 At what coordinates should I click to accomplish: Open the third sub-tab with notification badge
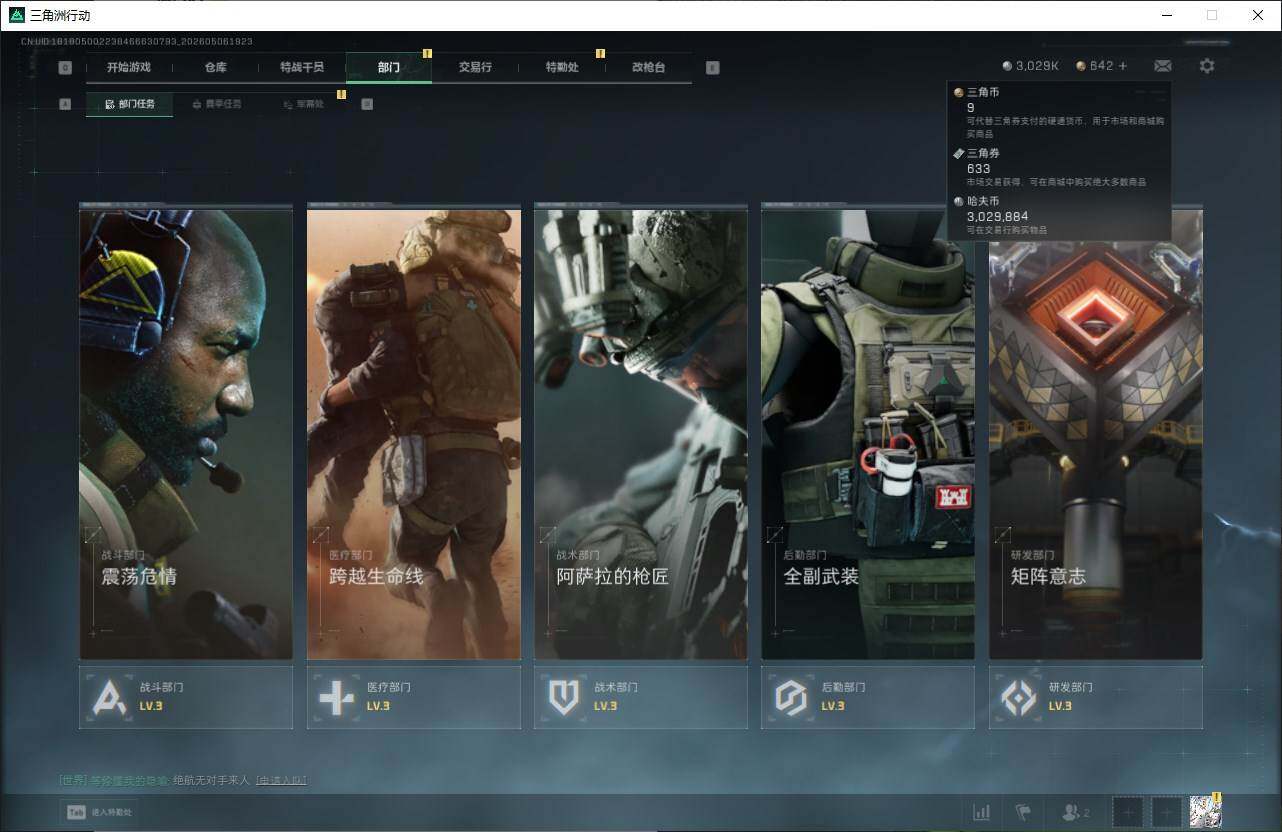coord(303,104)
